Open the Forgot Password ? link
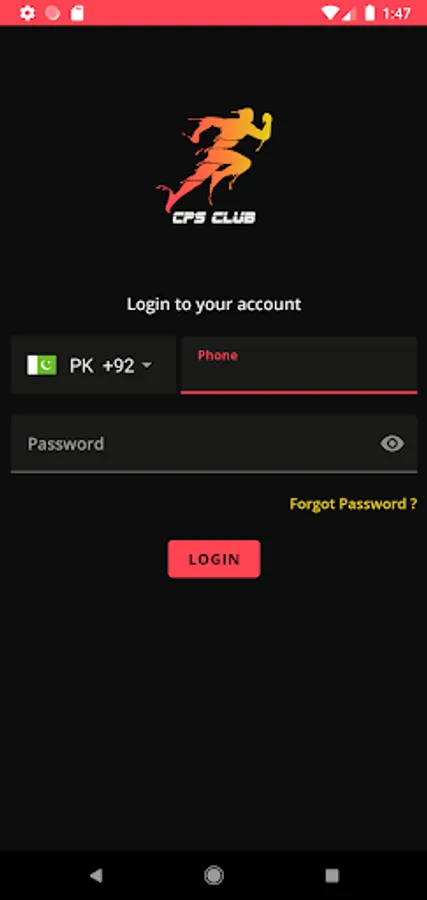Screen dimensions: 427x900 pyautogui.click(x=353, y=504)
